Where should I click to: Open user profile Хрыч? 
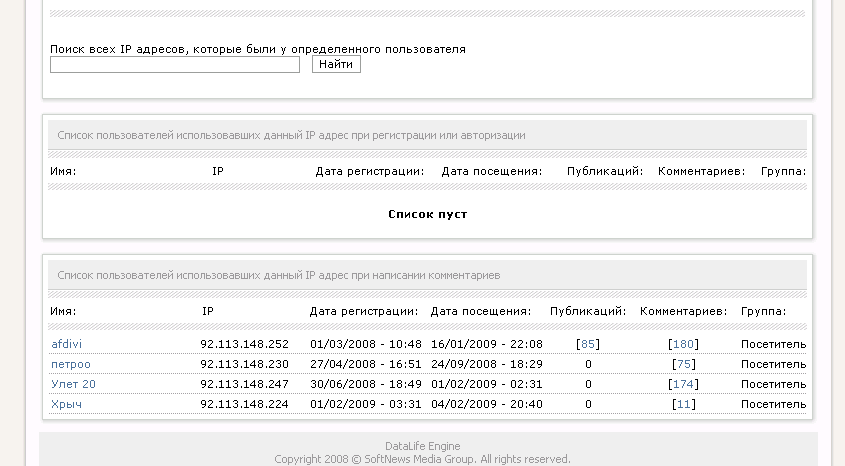pyautogui.click(x=67, y=404)
